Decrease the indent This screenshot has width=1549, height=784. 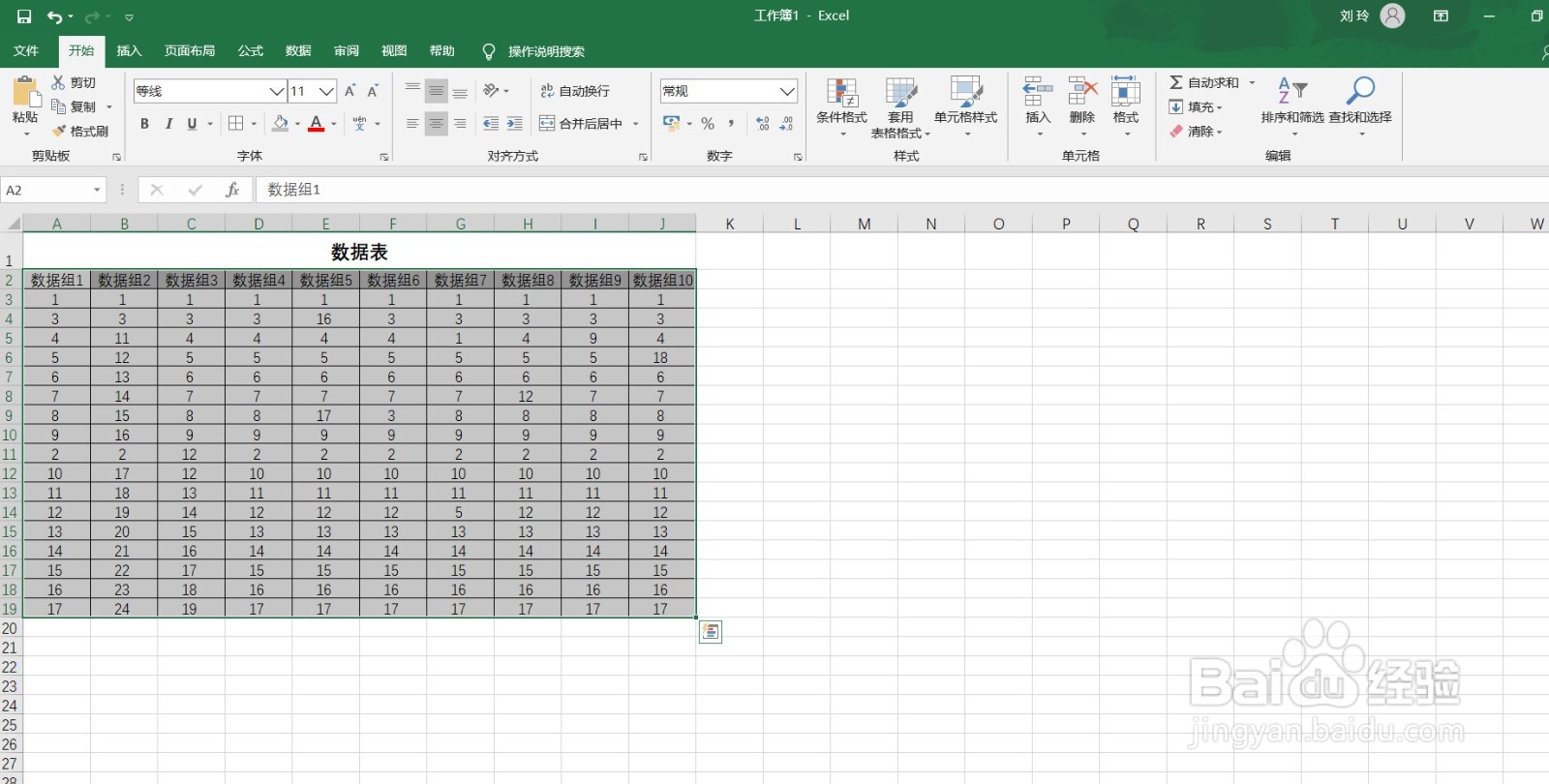point(491,124)
